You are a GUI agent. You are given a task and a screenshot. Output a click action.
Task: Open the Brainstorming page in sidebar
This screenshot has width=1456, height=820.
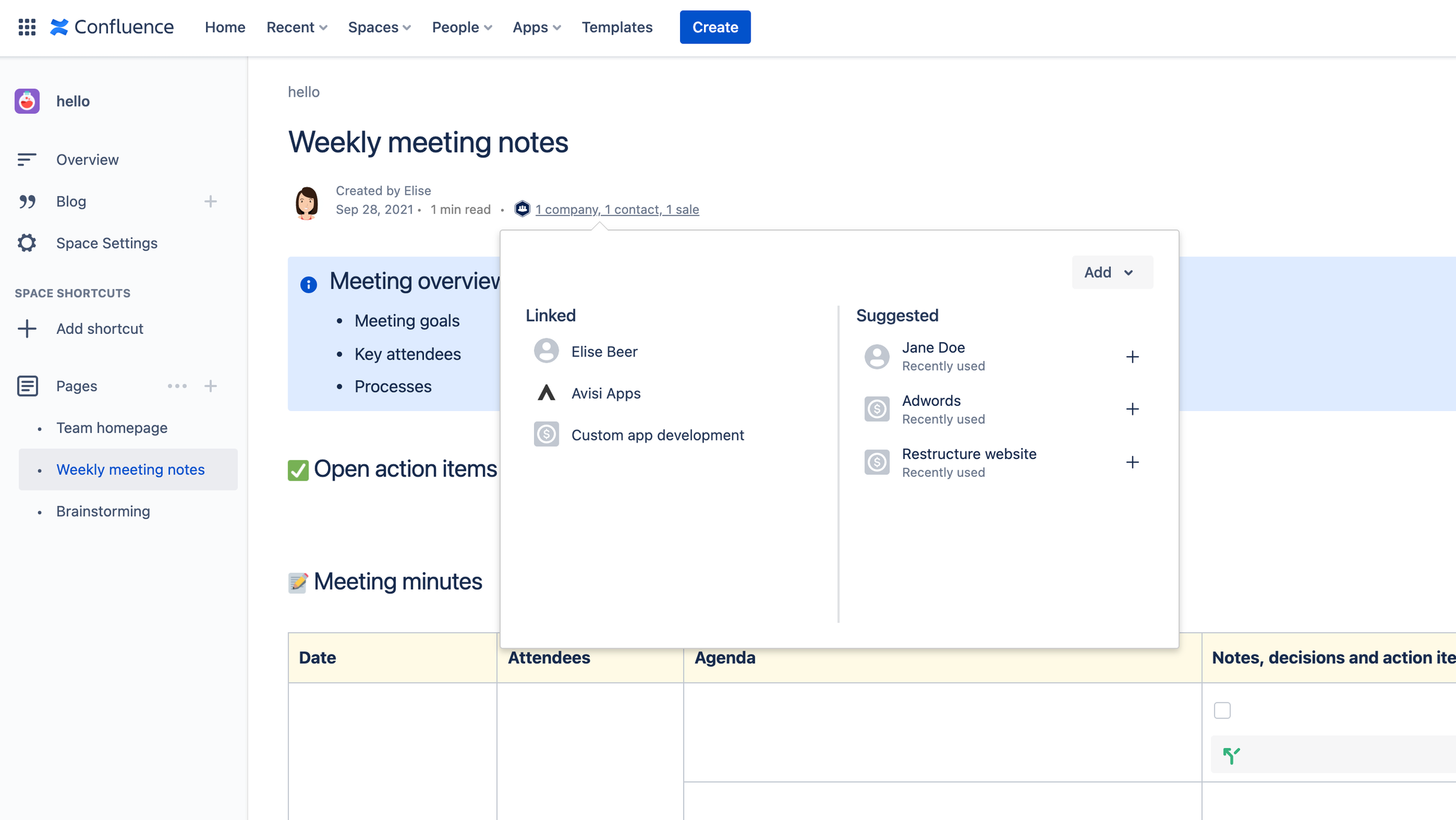(103, 511)
